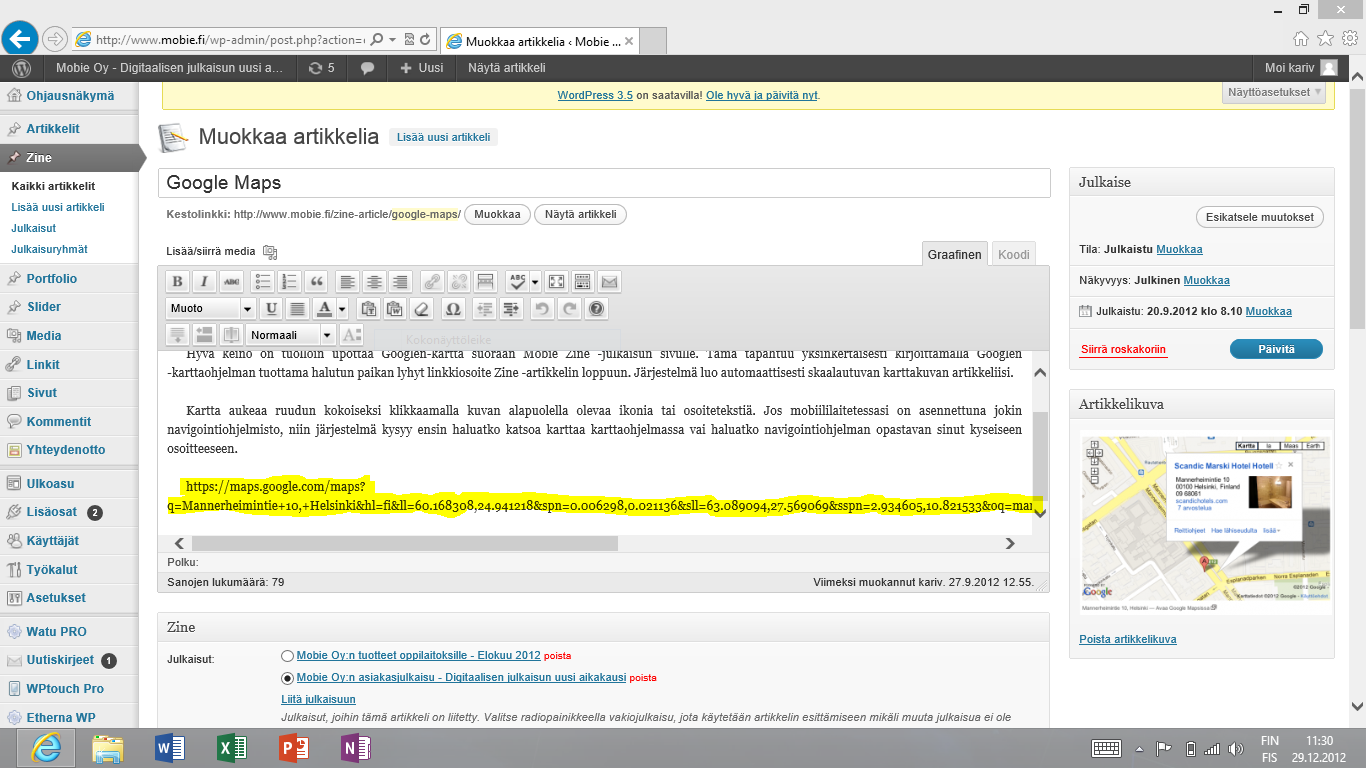
Task: Open the Normaali style dropdown
Action: coord(291,335)
